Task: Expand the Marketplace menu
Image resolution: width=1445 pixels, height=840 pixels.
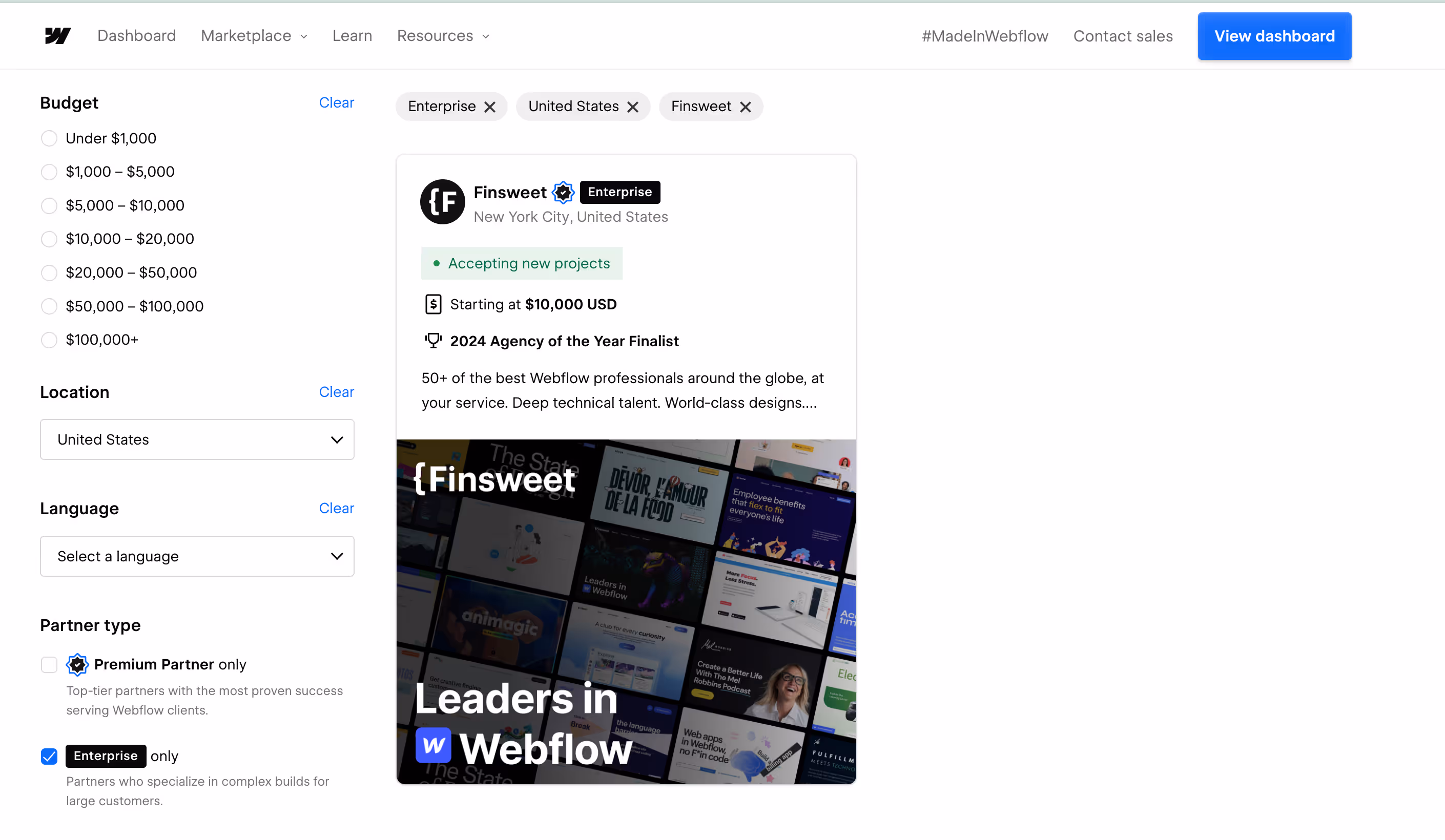Action: pos(254,35)
